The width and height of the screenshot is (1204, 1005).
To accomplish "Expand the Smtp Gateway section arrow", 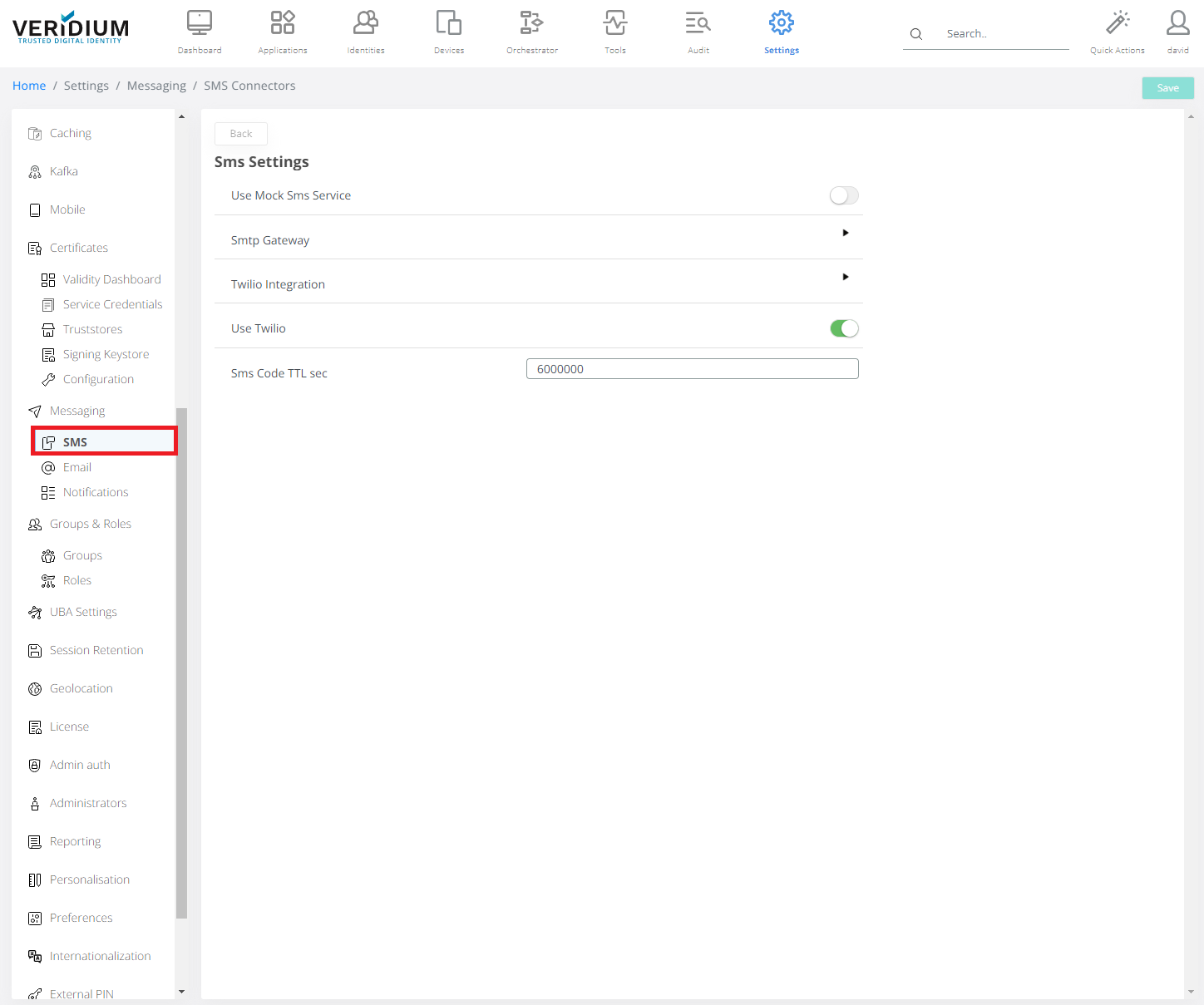I will (x=846, y=233).
